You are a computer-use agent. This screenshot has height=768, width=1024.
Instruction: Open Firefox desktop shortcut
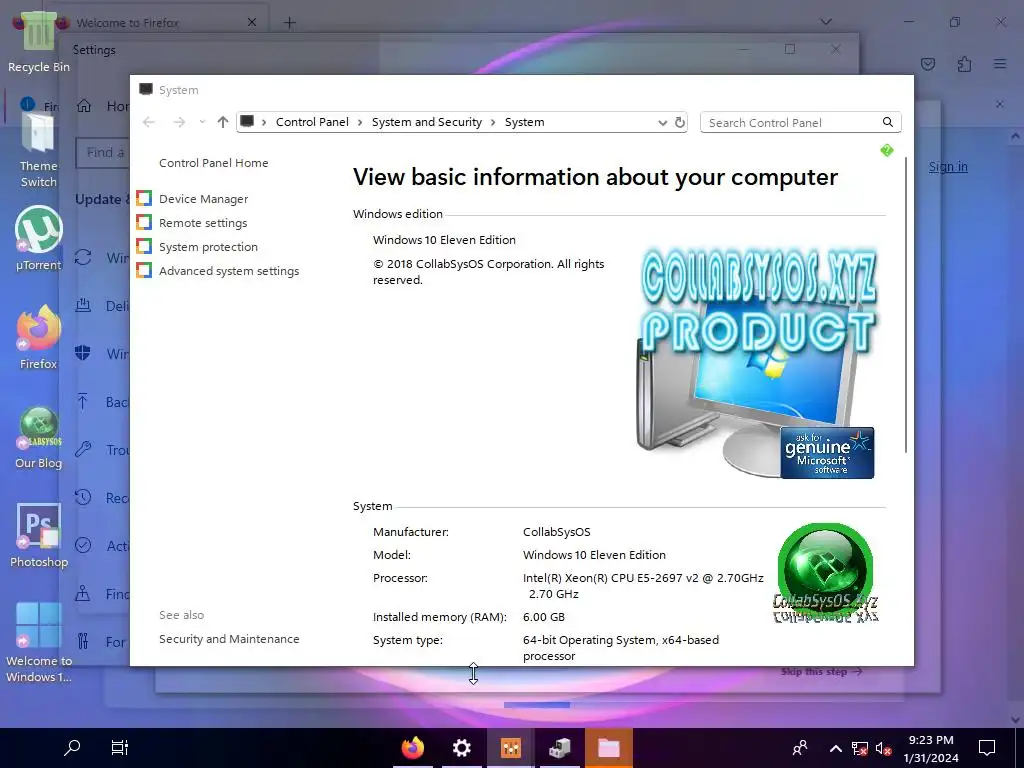pos(39,338)
